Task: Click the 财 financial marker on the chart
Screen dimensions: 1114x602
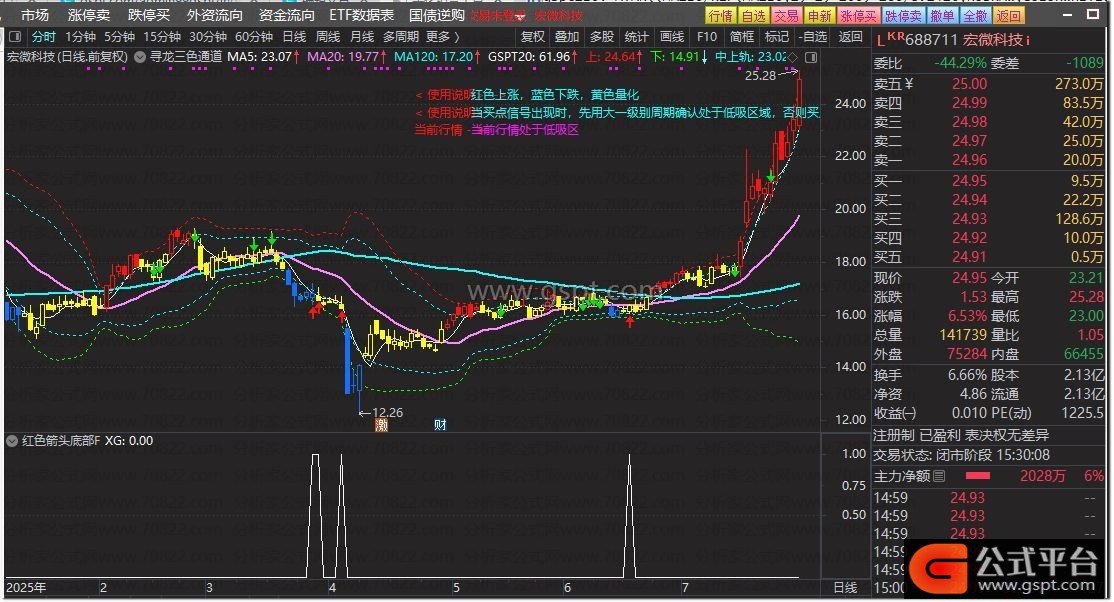Action: [x=440, y=425]
